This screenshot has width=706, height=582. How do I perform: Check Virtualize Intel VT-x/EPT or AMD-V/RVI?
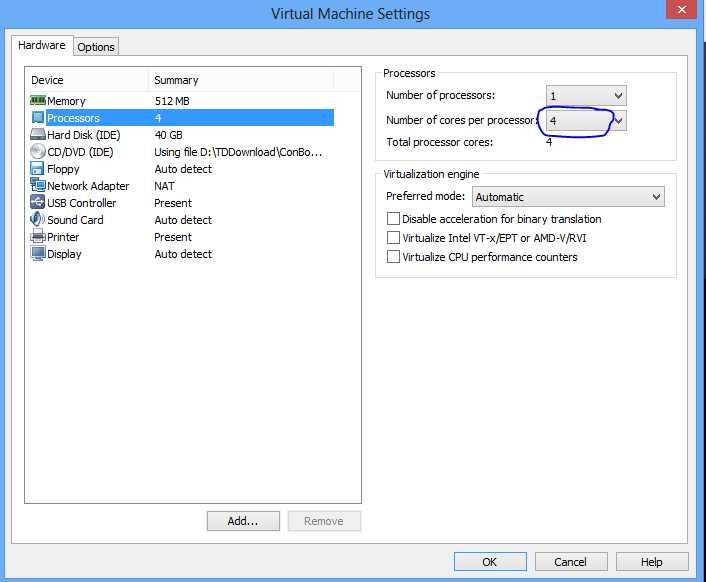394,238
